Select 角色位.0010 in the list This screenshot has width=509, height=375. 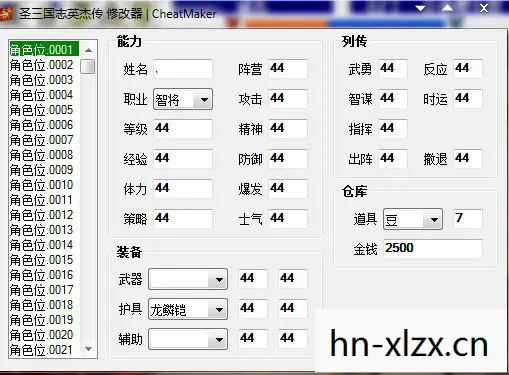click(44, 185)
